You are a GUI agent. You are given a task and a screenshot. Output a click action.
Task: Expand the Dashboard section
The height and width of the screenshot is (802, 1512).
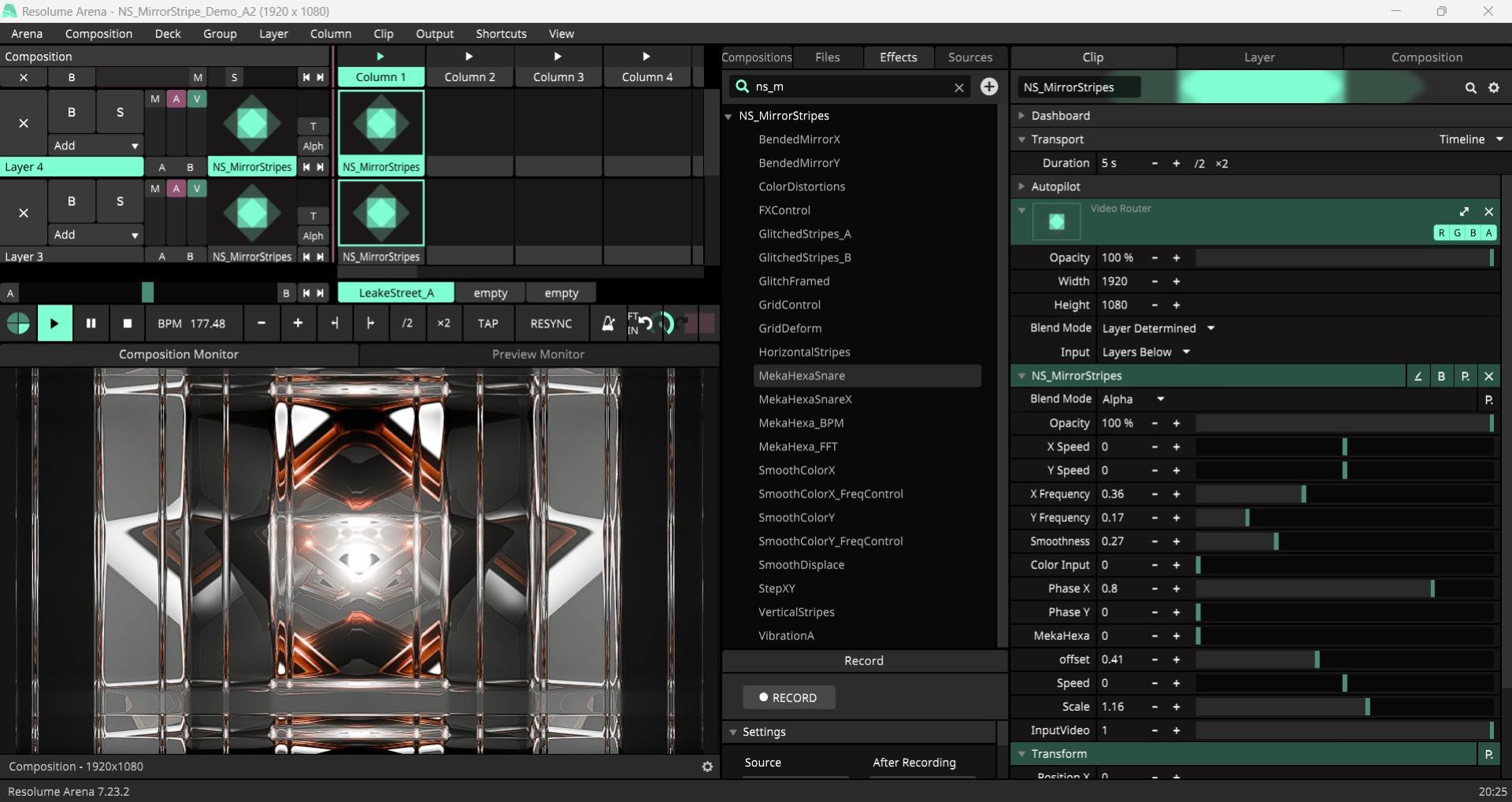tap(1060, 116)
